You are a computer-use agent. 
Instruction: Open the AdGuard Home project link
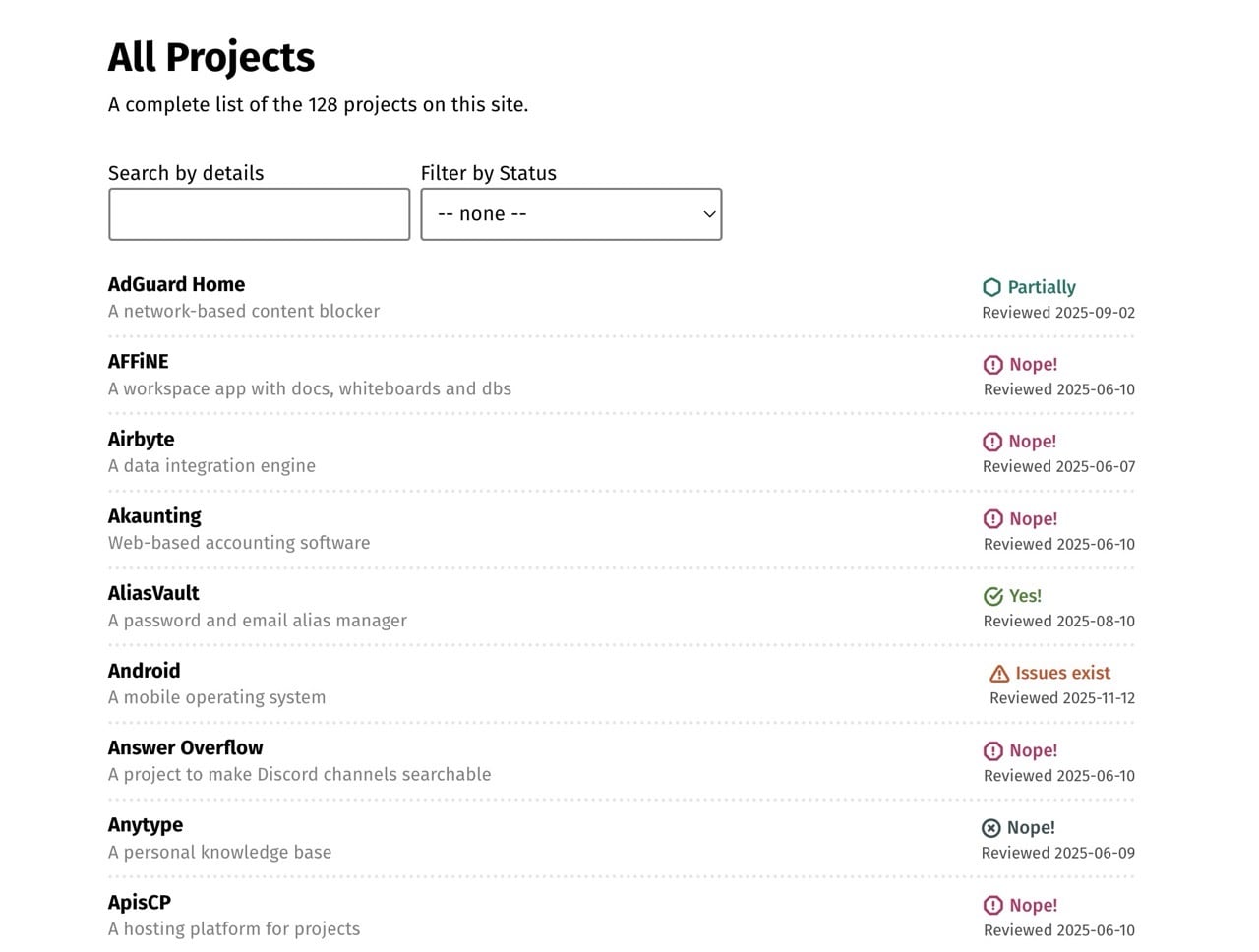tap(176, 284)
